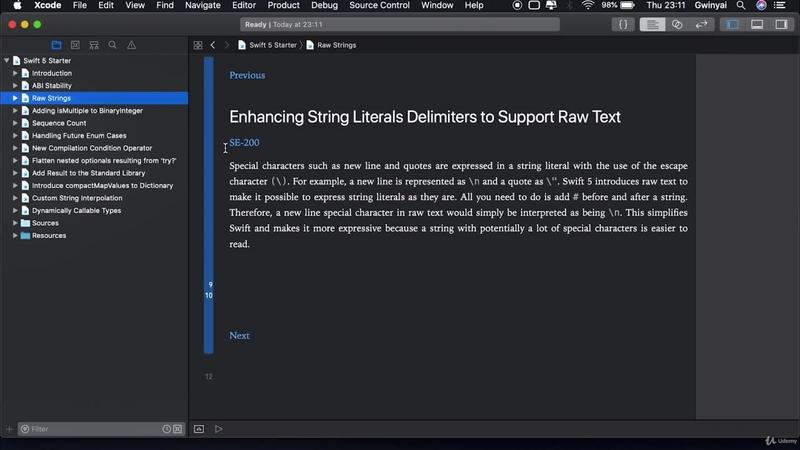Screen dimensions: 800x450
Task: Open the Source Control navigator icon
Action: pyautogui.click(x=75, y=45)
